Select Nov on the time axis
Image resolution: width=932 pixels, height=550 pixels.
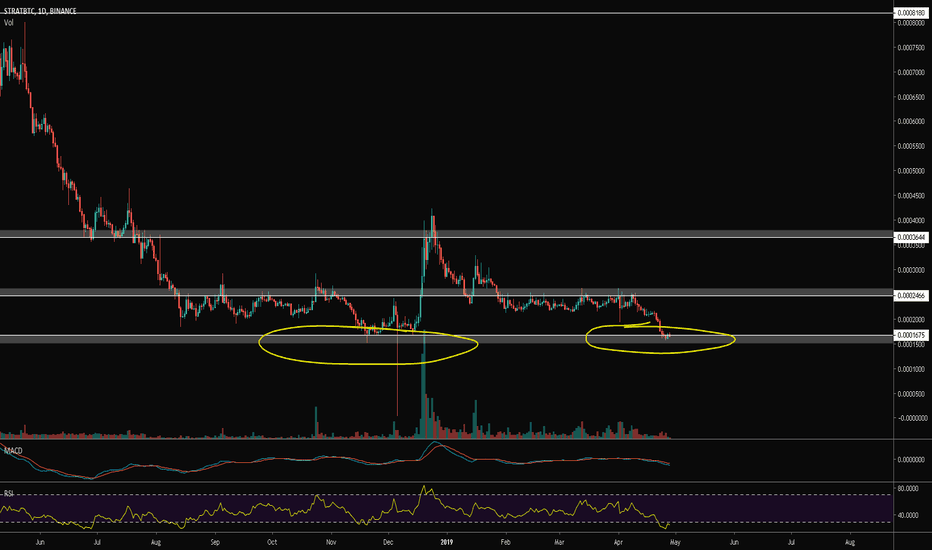331,542
